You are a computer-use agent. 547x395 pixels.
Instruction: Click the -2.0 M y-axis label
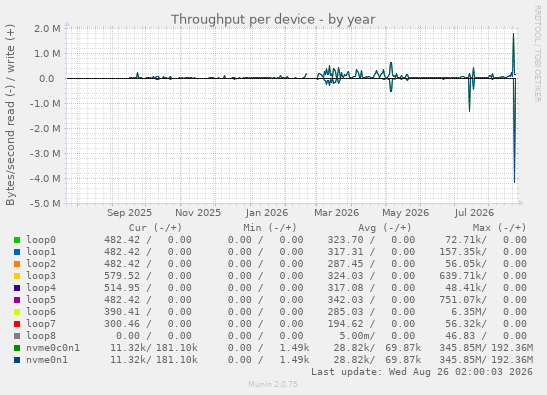click(x=45, y=129)
